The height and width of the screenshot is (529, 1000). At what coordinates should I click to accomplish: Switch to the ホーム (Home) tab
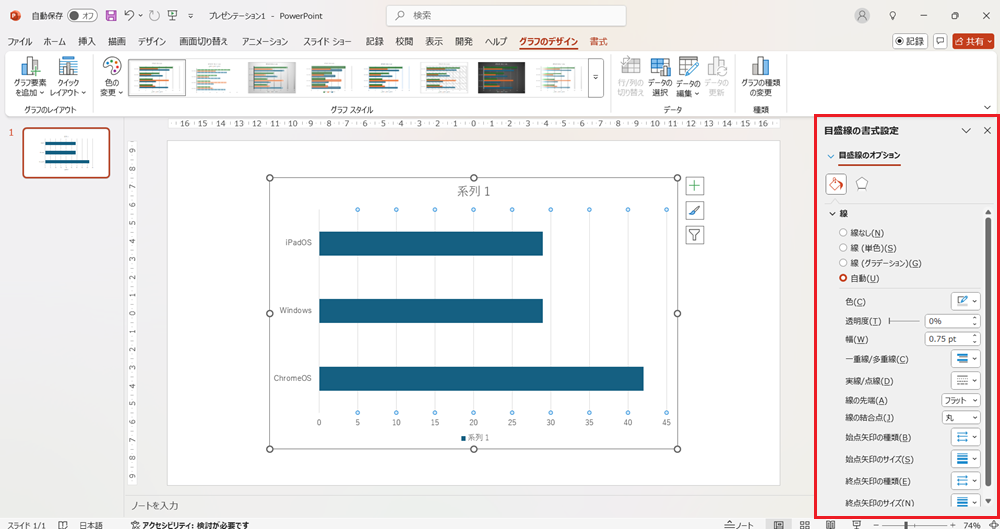coord(54,41)
